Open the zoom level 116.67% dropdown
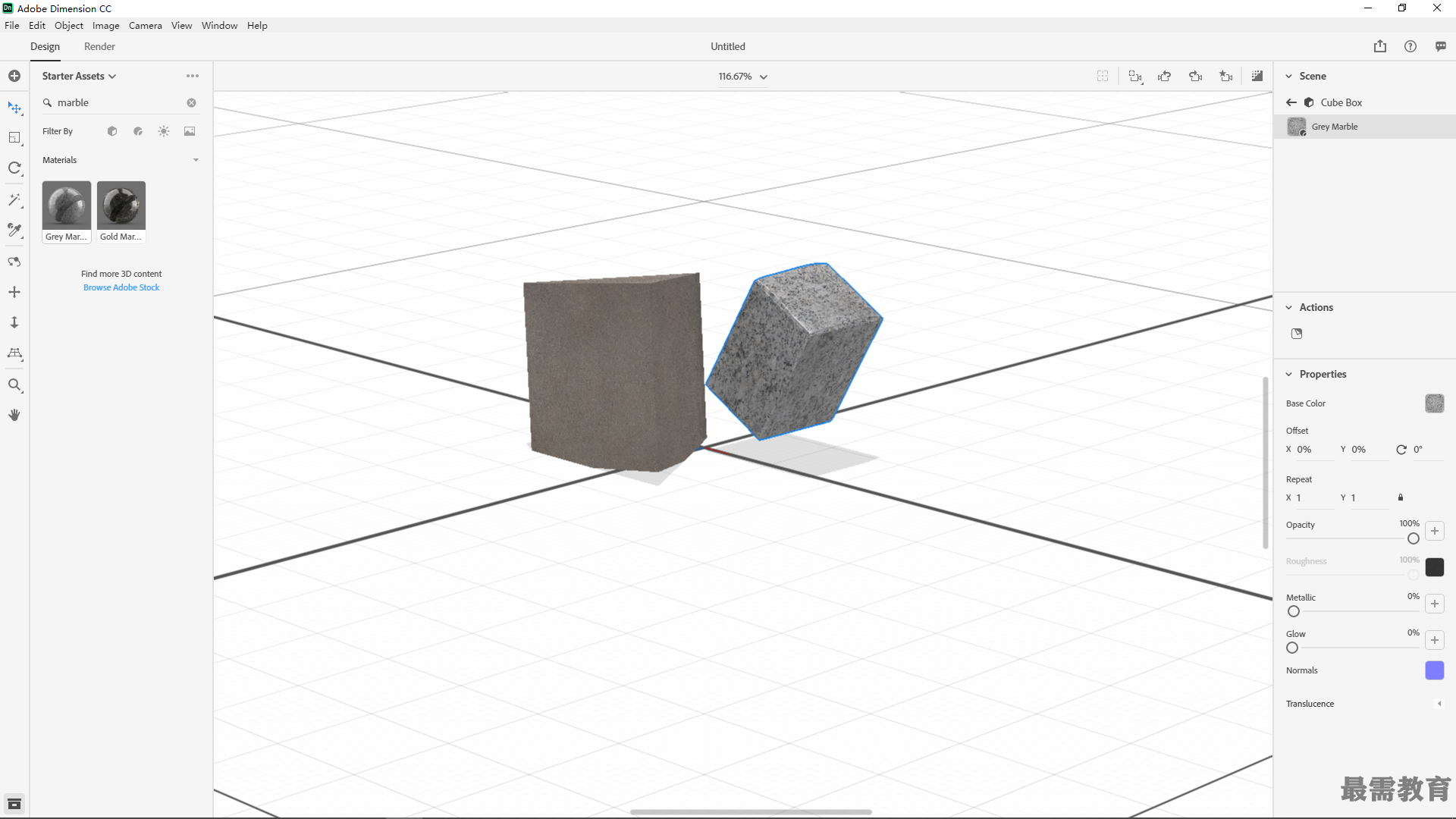The height and width of the screenshot is (819, 1456). point(743,77)
